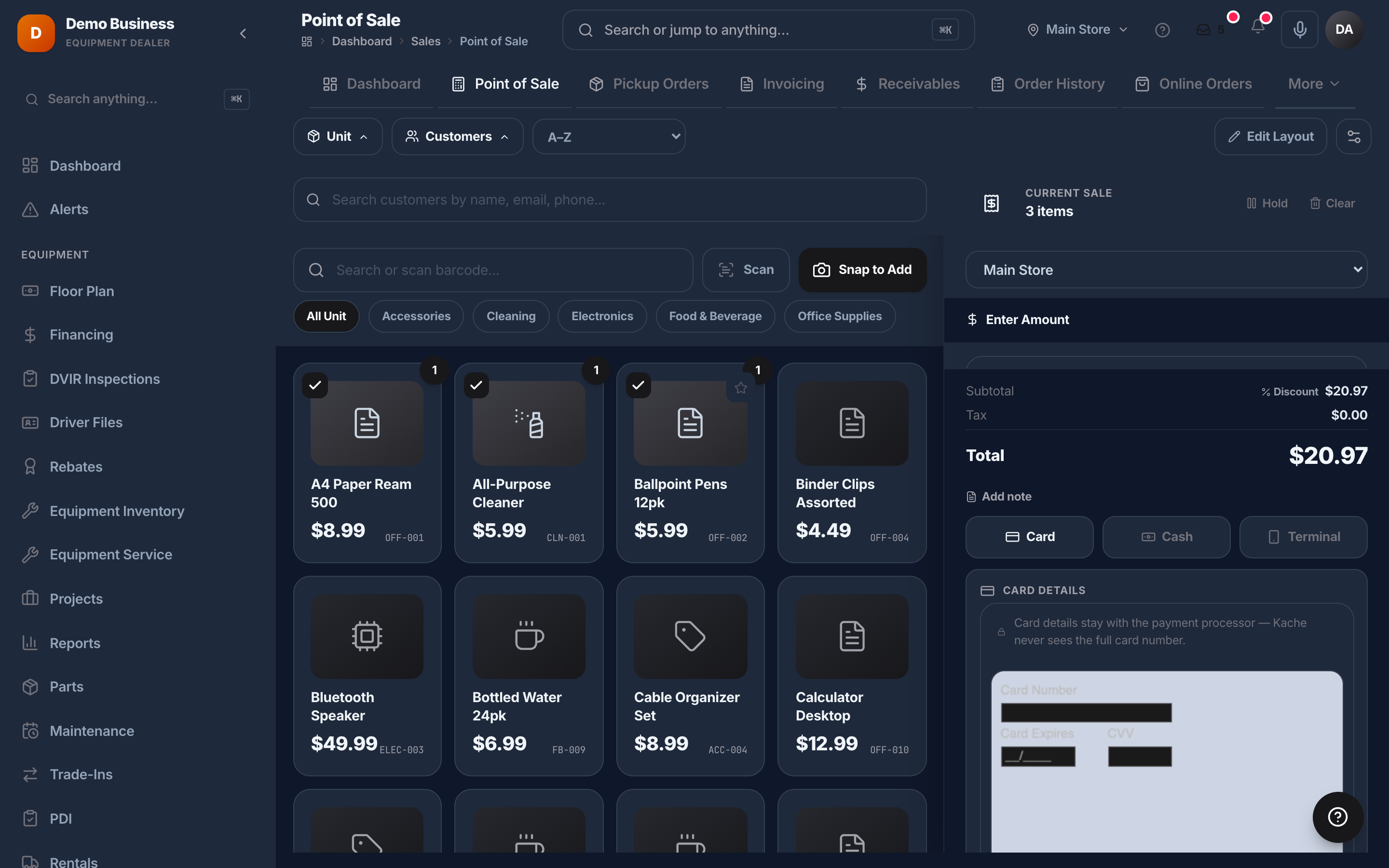Click the current sale receipt icon

(x=991, y=203)
